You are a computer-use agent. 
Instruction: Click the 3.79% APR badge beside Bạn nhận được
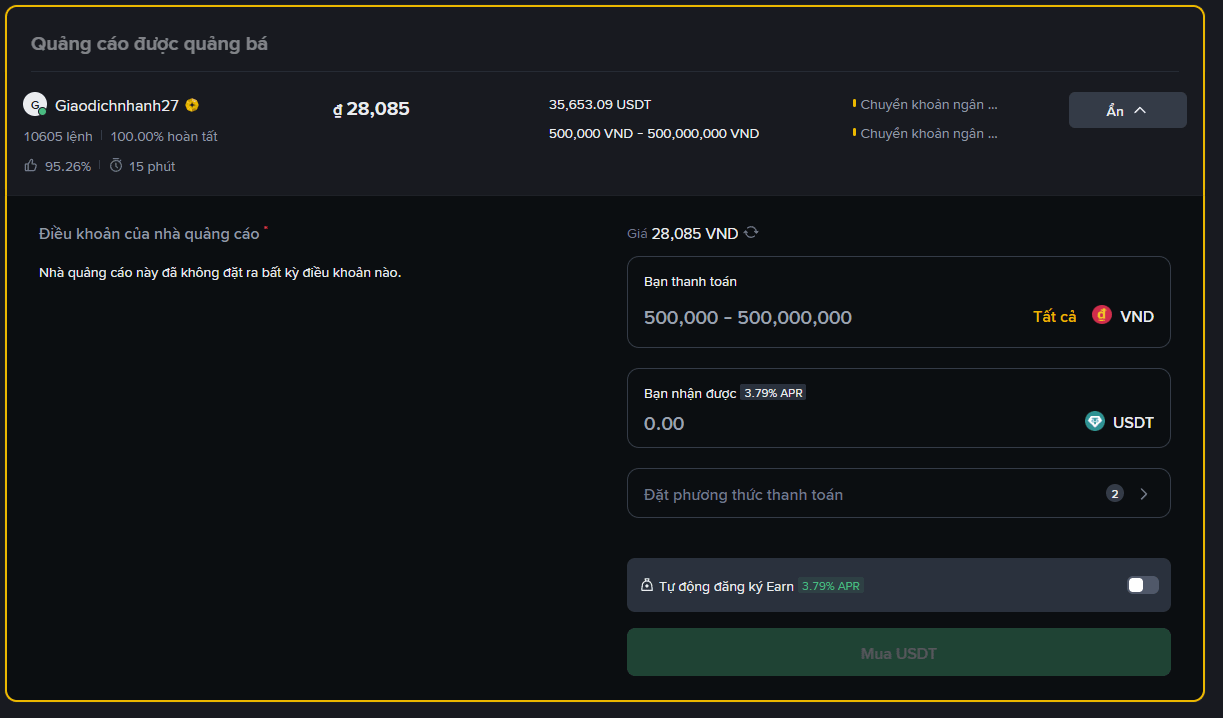tap(773, 393)
